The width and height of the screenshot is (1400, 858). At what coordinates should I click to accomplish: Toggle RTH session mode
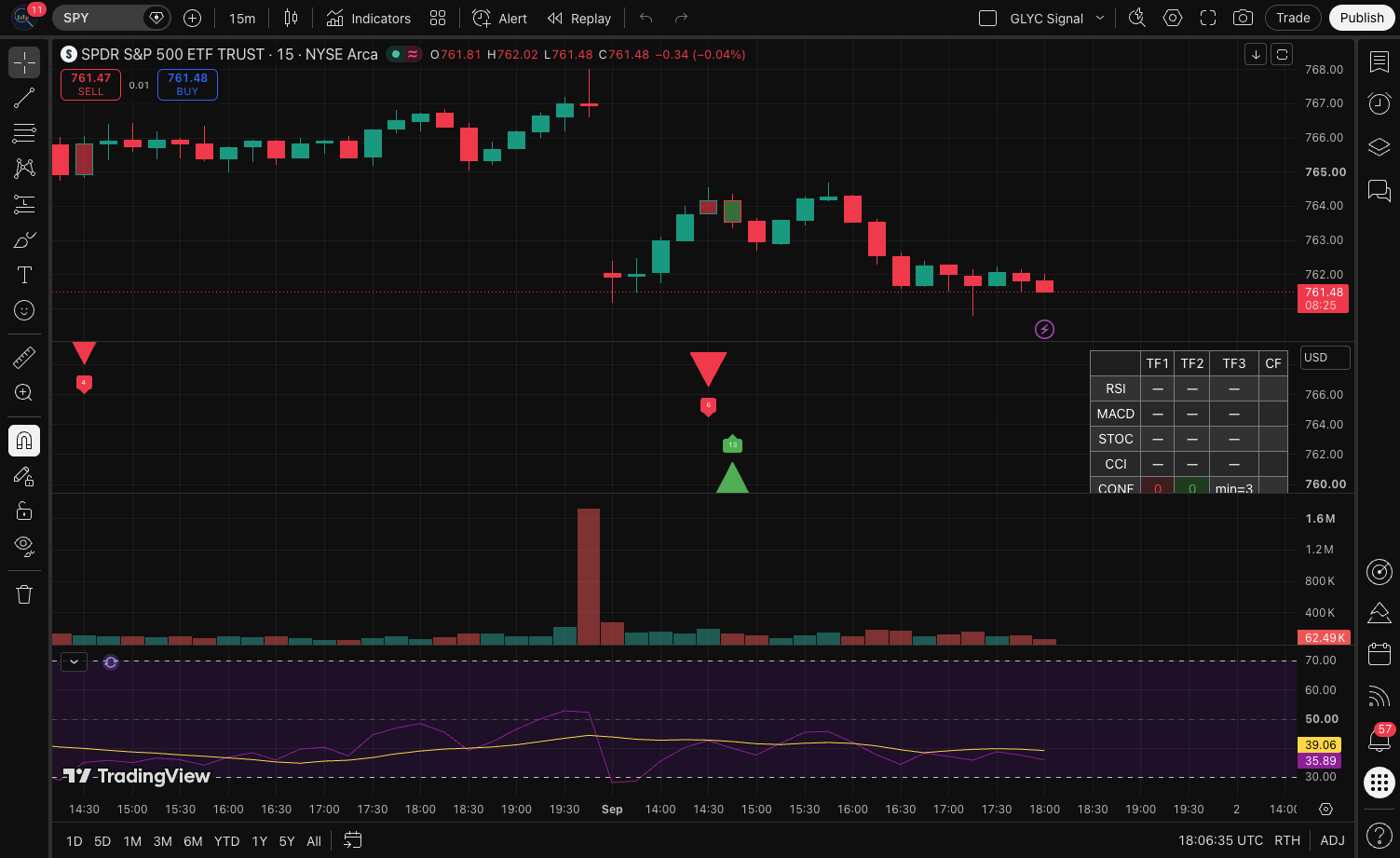point(1287,840)
